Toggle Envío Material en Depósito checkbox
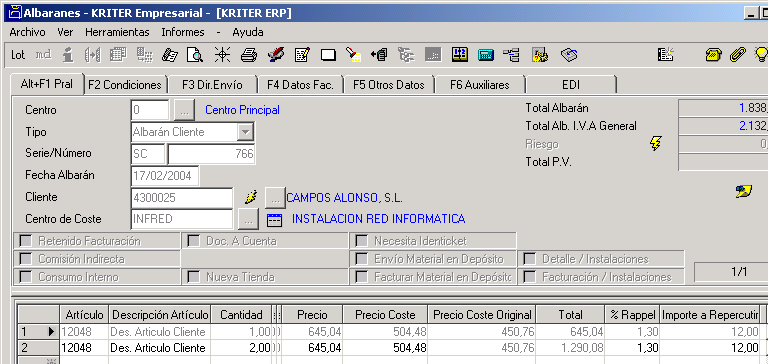 361,259
